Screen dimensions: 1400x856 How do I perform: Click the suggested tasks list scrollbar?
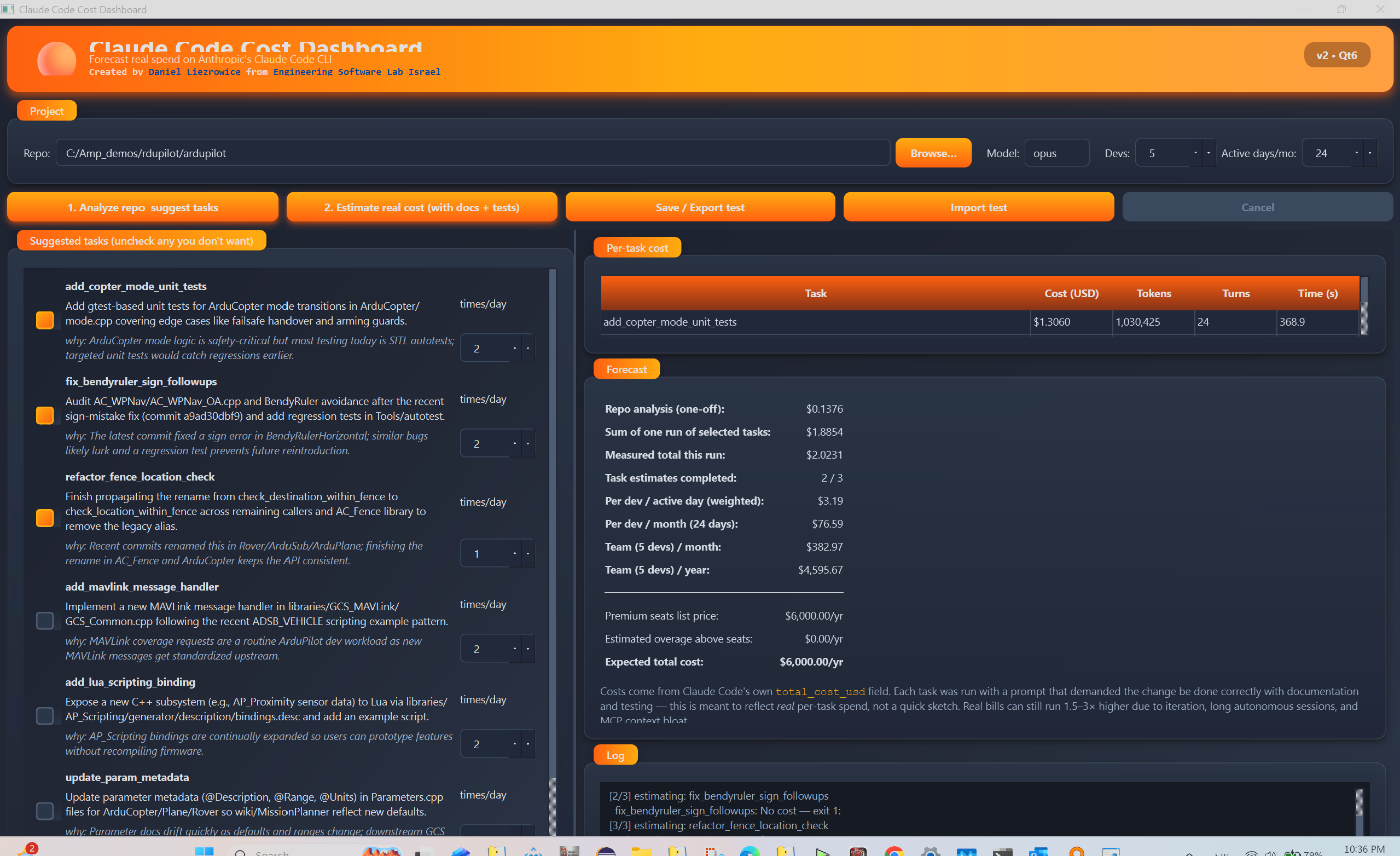552,551
